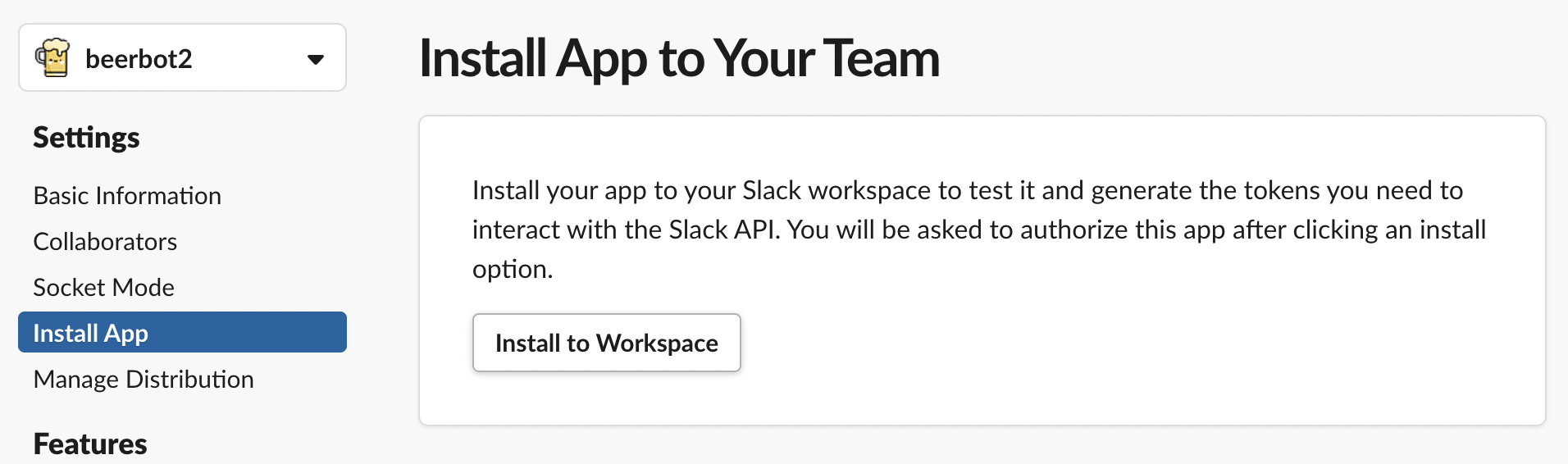This screenshot has height=464, width=1568.
Task: Expand the app switcher dropdown arrow
Action: point(316,59)
